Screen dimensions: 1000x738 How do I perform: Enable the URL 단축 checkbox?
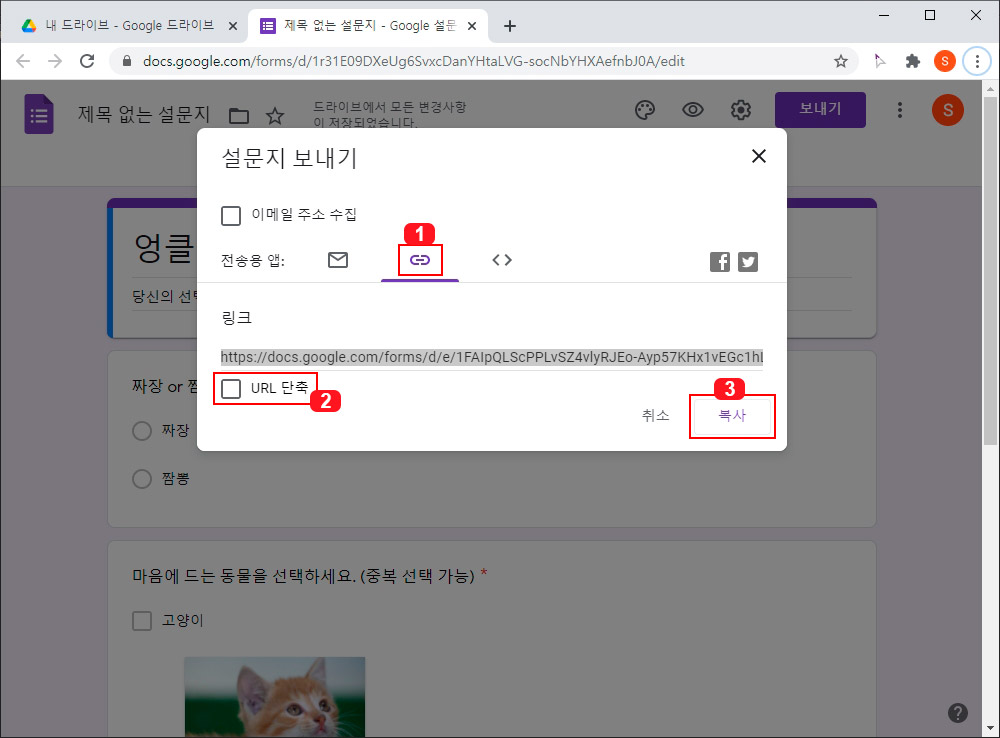[x=231, y=388]
